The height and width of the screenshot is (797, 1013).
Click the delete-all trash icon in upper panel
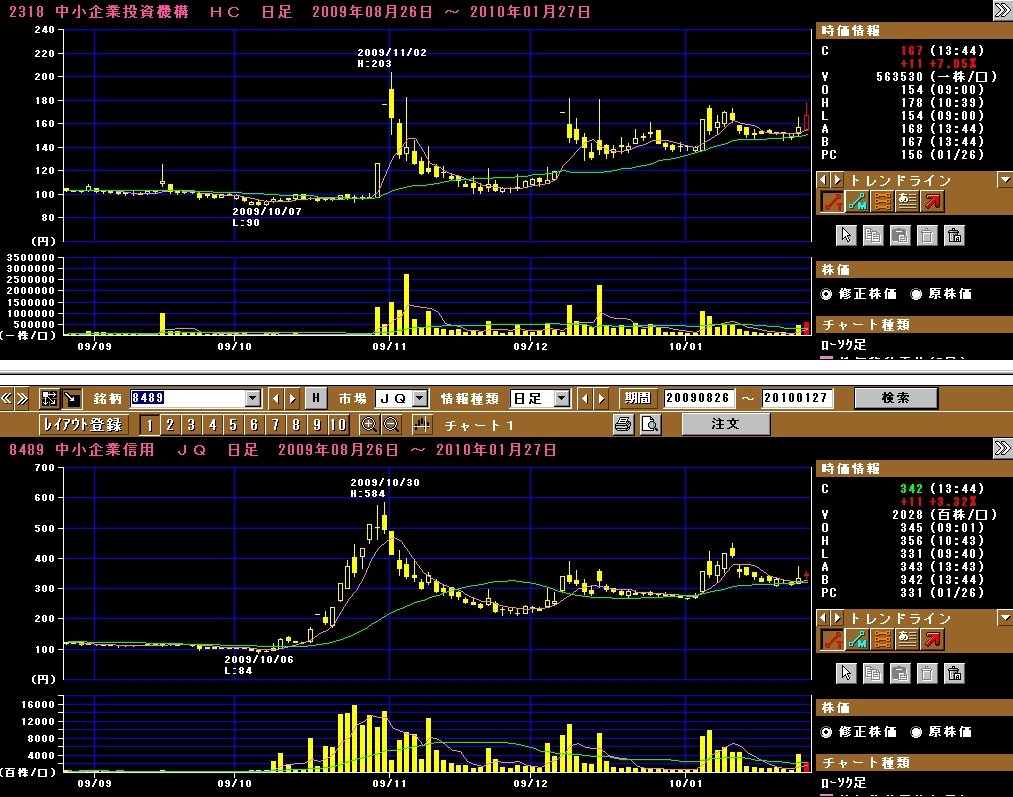pos(954,236)
